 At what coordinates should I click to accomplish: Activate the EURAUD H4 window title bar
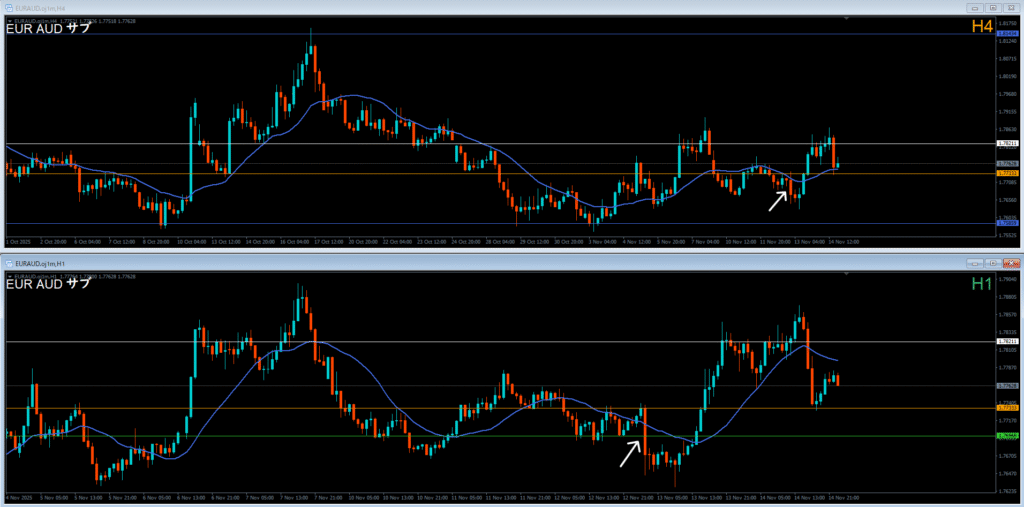point(400,7)
